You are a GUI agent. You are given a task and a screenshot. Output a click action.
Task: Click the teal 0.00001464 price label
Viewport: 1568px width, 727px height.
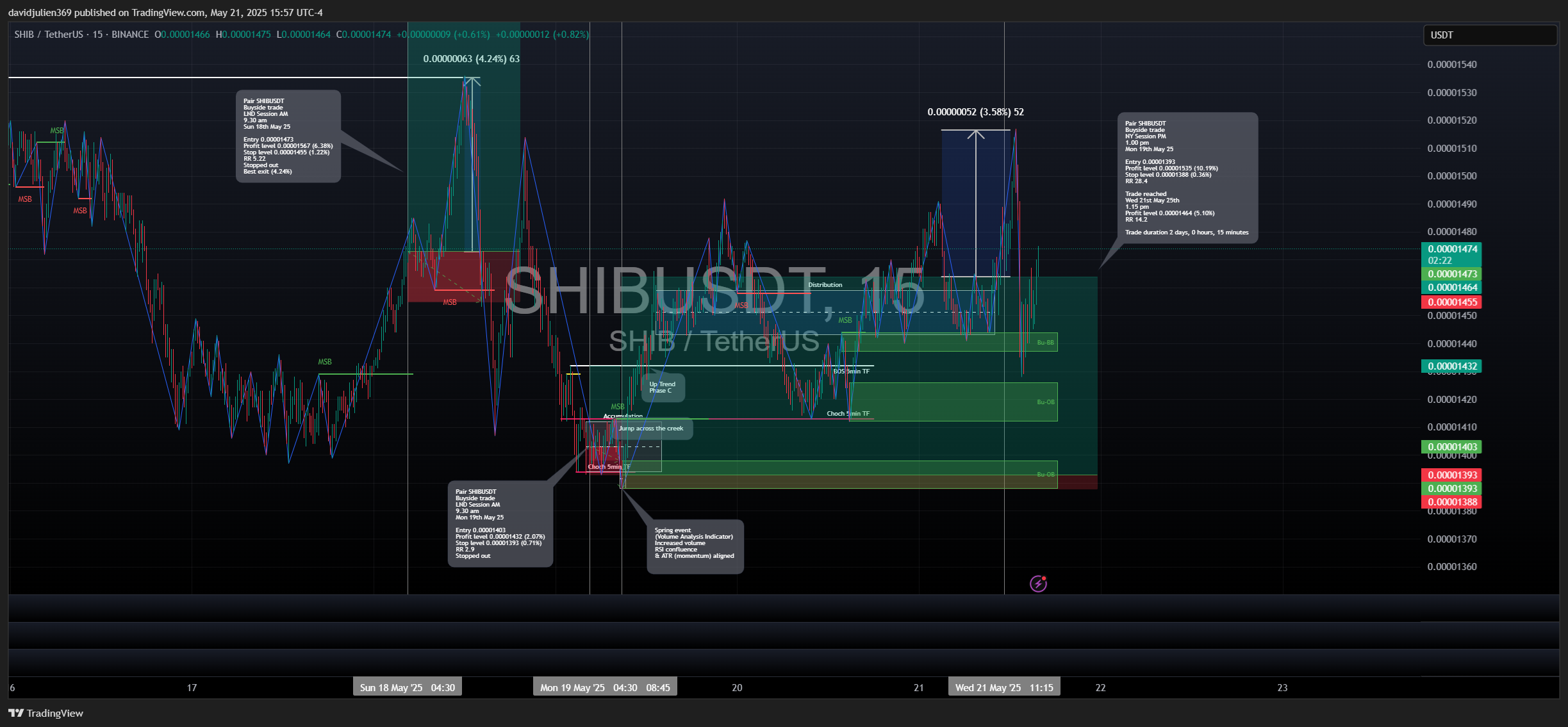[x=1451, y=288]
